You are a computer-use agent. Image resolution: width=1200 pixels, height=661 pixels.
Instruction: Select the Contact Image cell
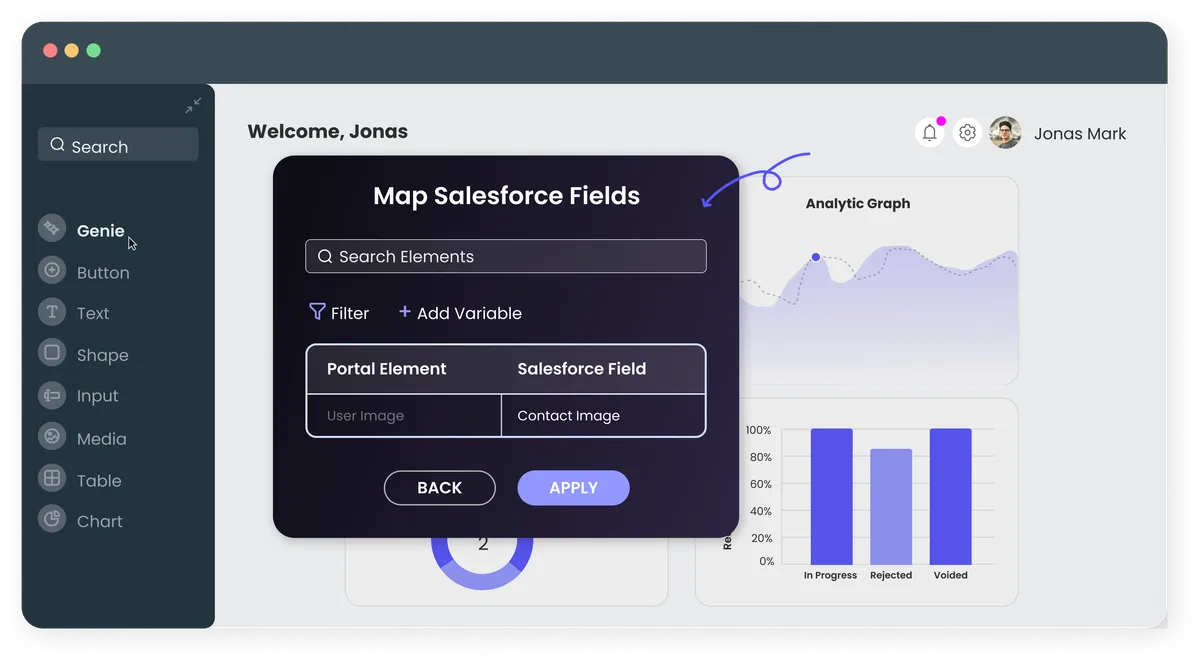pyautogui.click(x=604, y=415)
